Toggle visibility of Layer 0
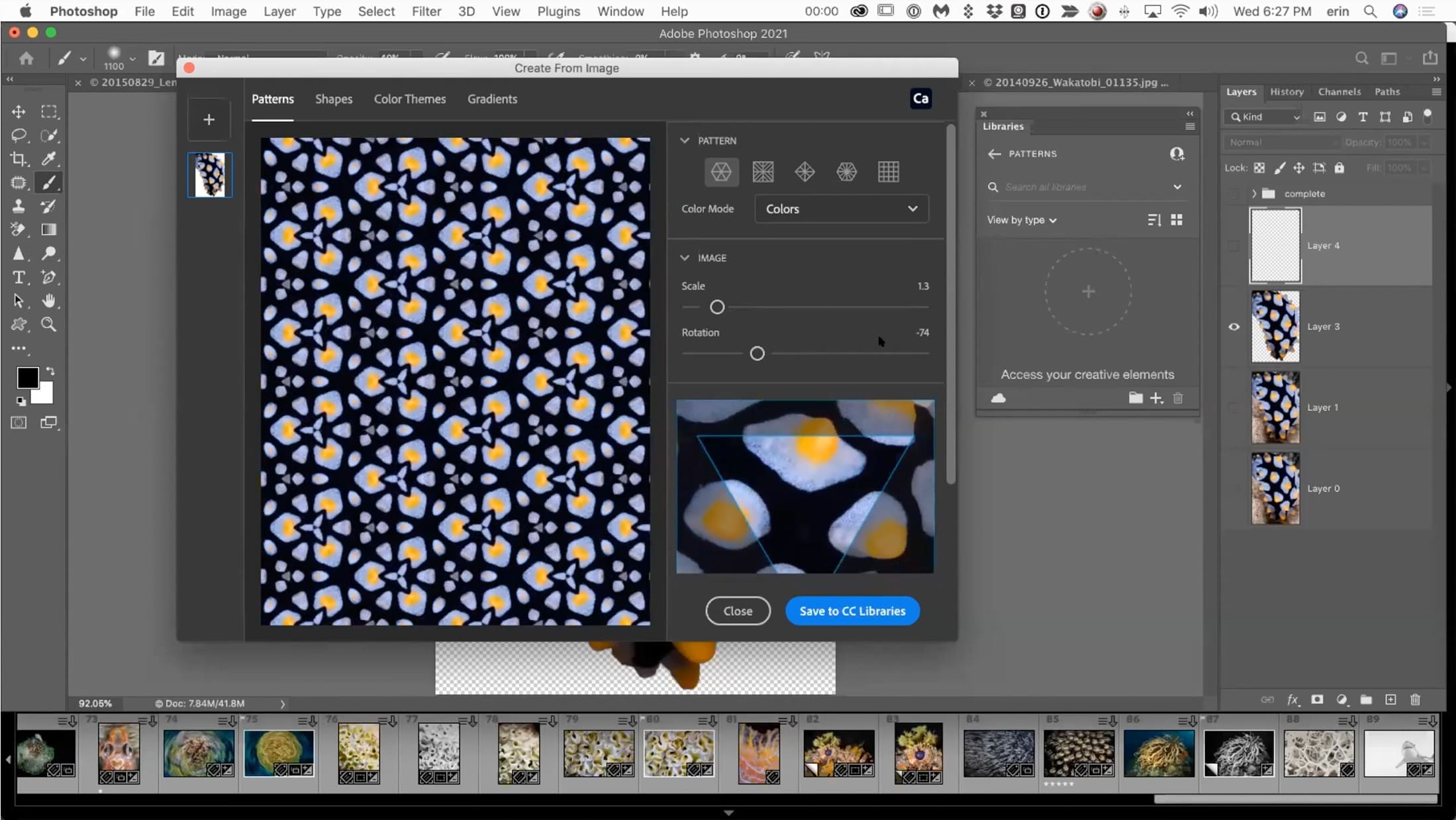 click(x=1234, y=488)
